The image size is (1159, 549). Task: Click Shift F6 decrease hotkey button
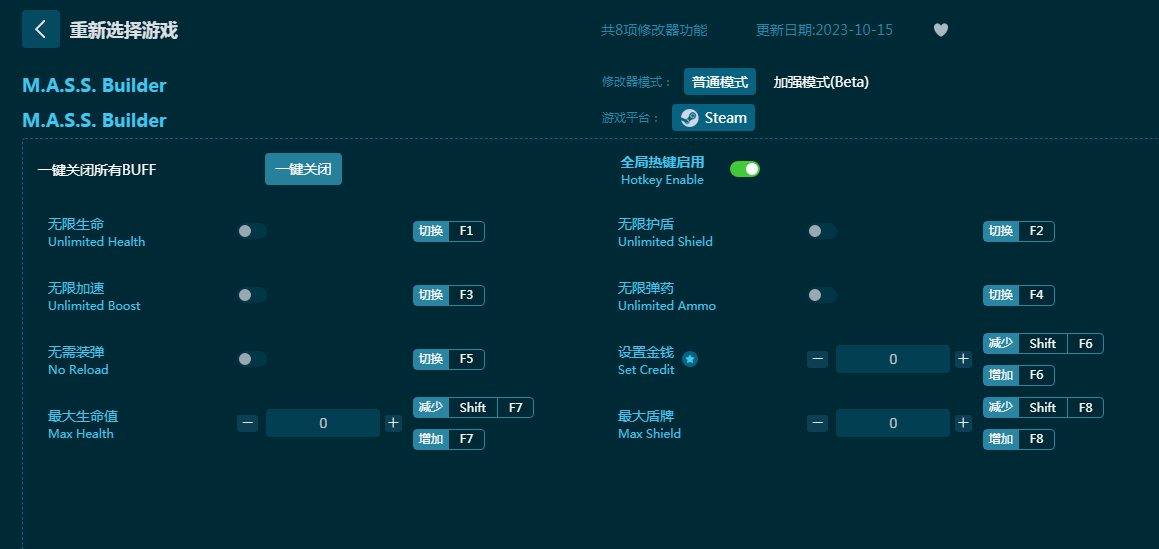click(1043, 344)
